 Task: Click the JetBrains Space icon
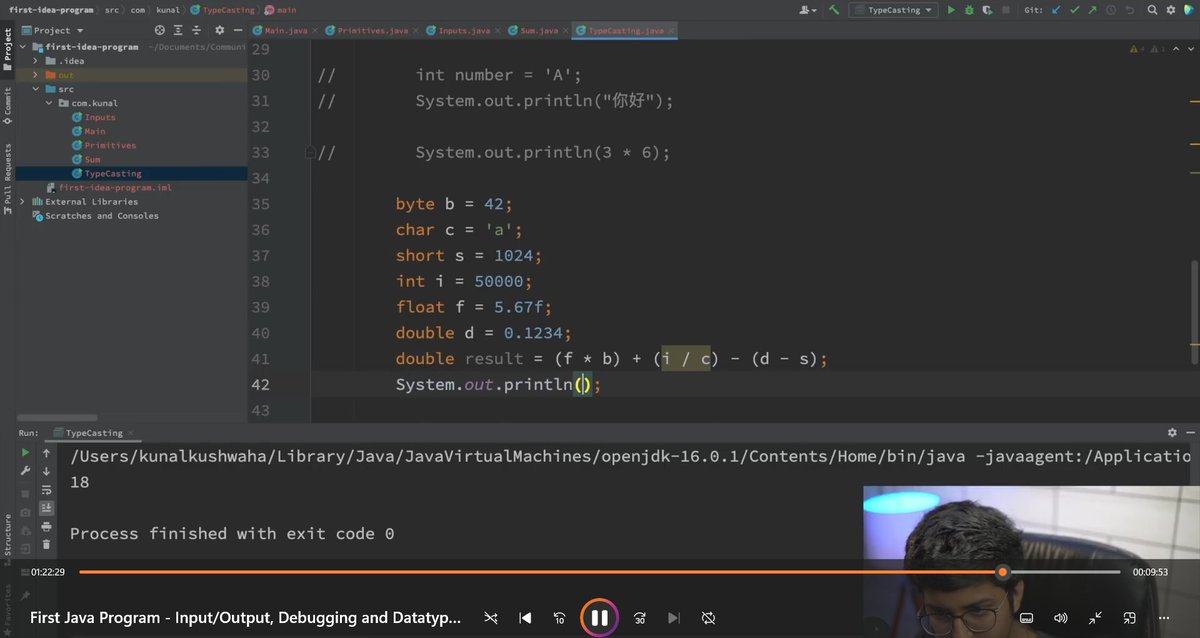(x=1189, y=10)
